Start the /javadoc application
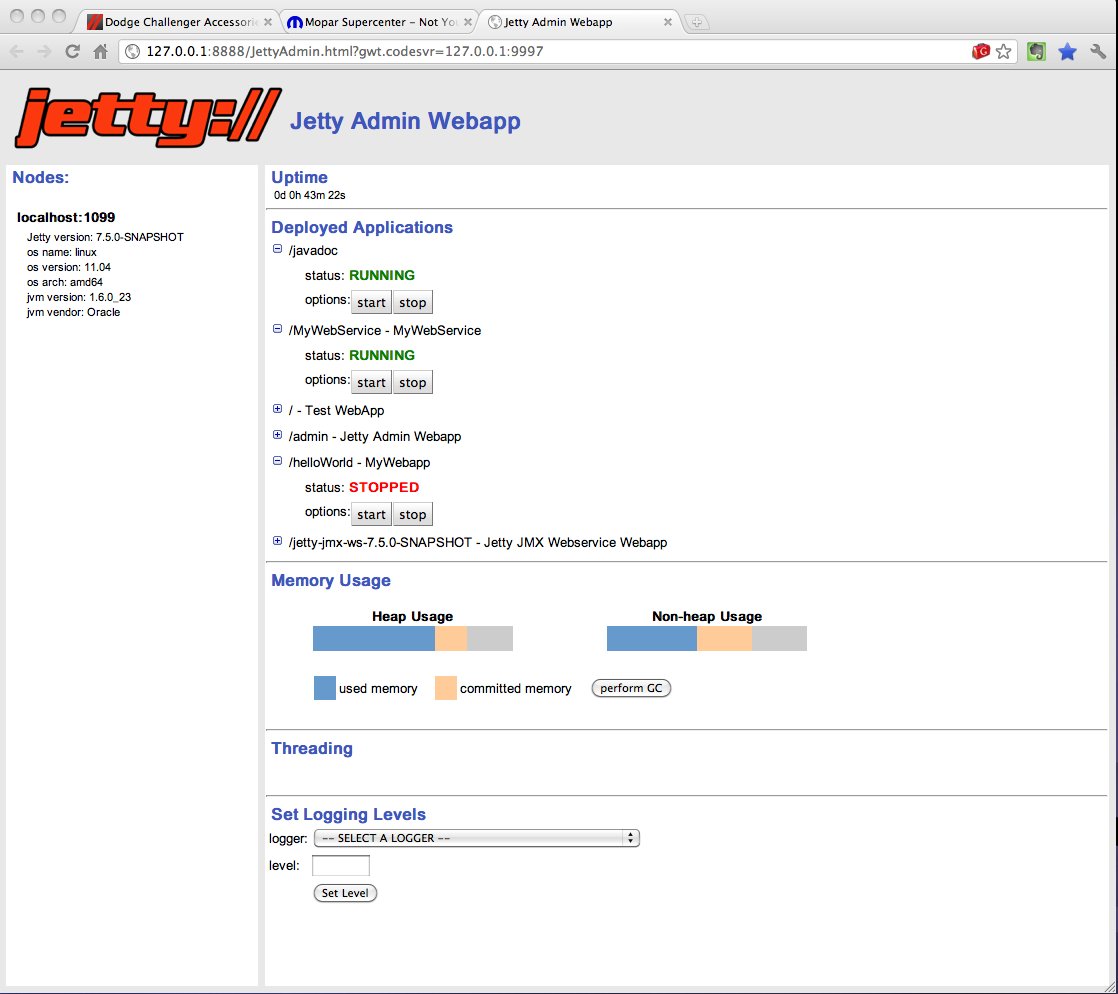This screenshot has width=1118, height=994. click(371, 302)
